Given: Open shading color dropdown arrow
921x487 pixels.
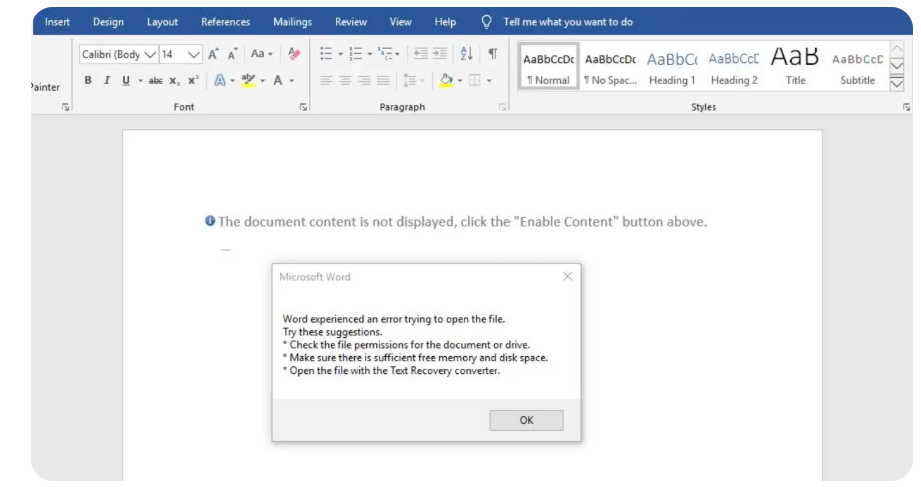Looking at the screenshot, I should pos(460,80).
